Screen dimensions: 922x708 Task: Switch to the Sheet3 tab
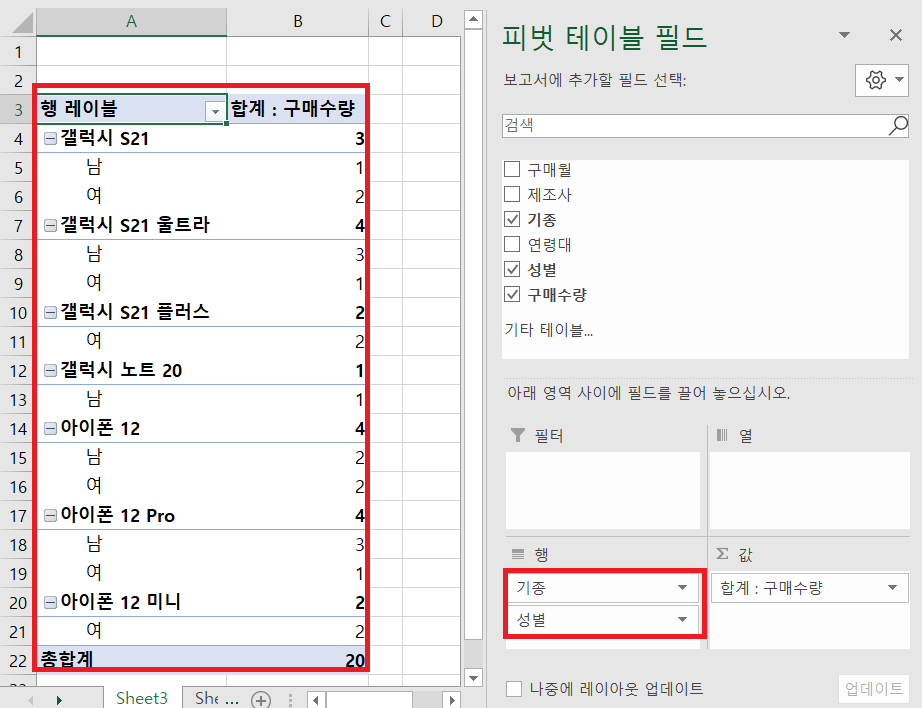click(x=142, y=698)
